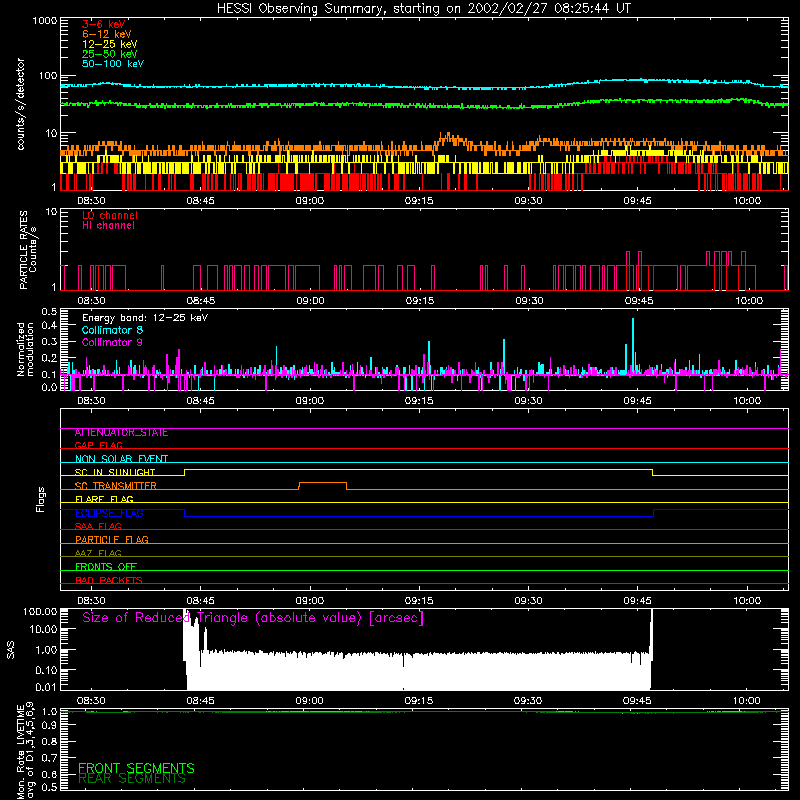Select the Collimator 8 legend label
The width and height of the screenshot is (800, 800).
[x=112, y=330]
